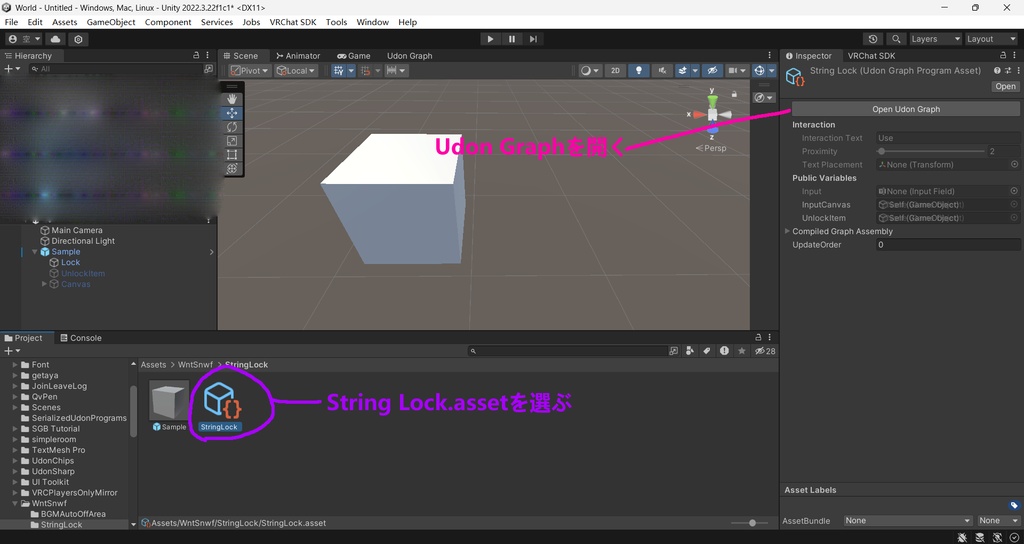Toggle scene visibility of hidden objects
Screen dimensions: 1024x544
[x=712, y=71]
